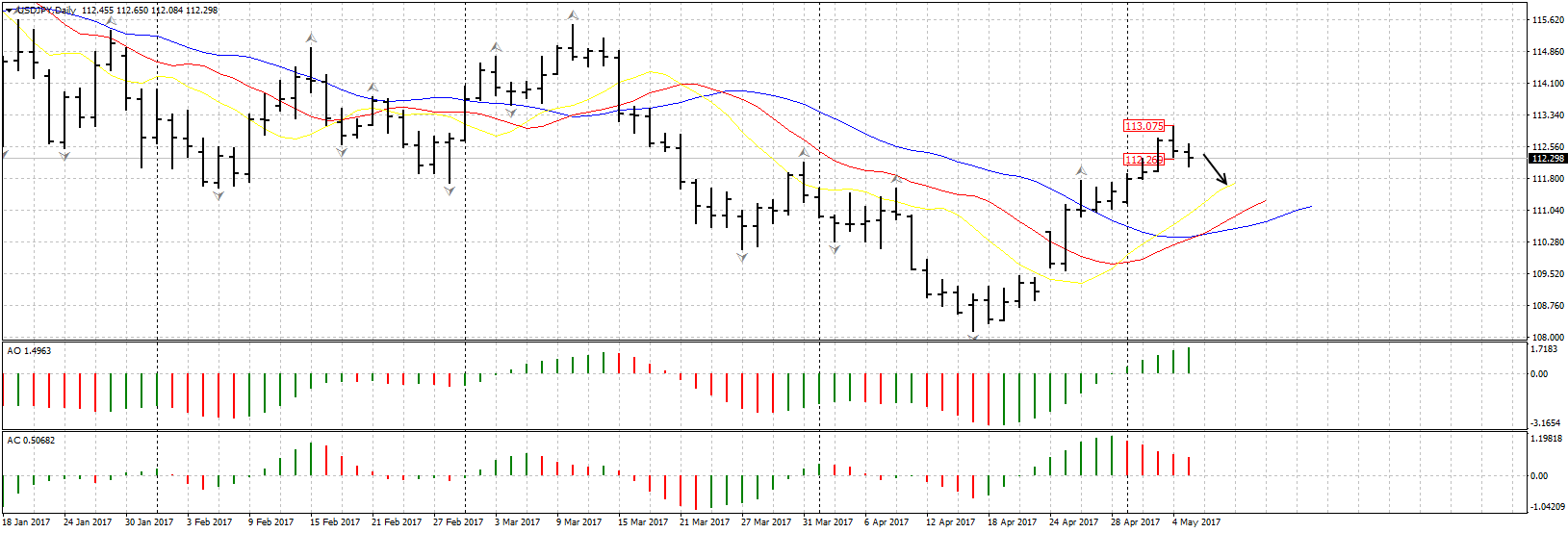Select the up fractal near 31 Mar 2017
Screen dimensions: 1568x533
(803, 152)
